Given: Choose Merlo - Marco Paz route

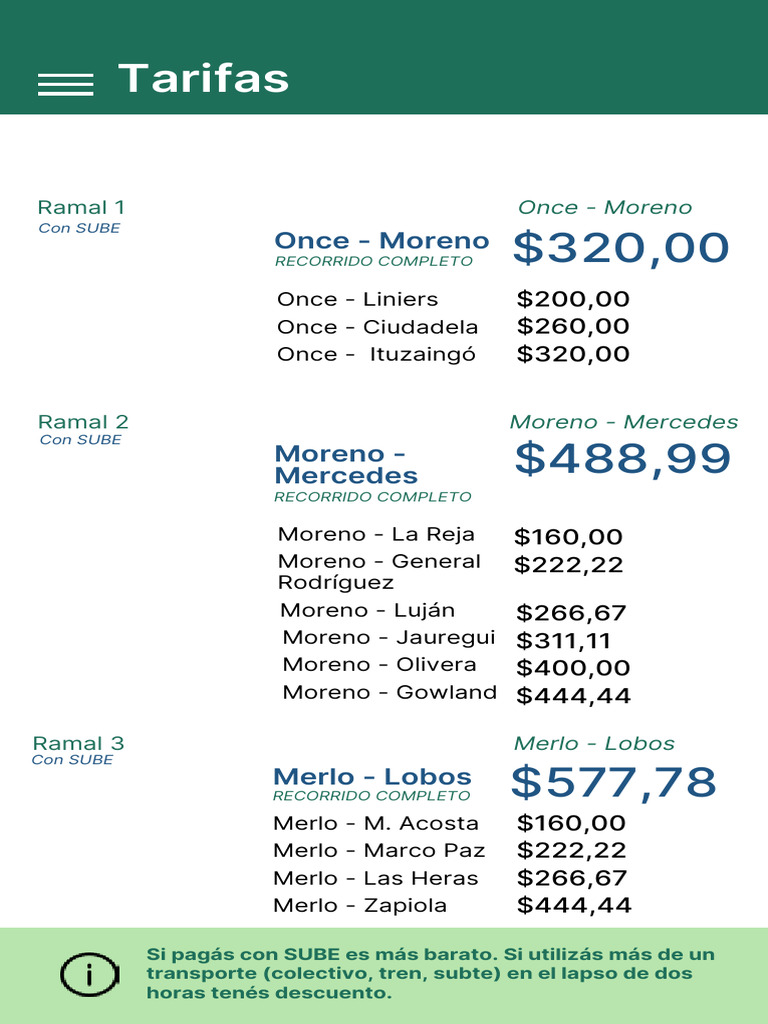Looking at the screenshot, I should pos(379,850).
